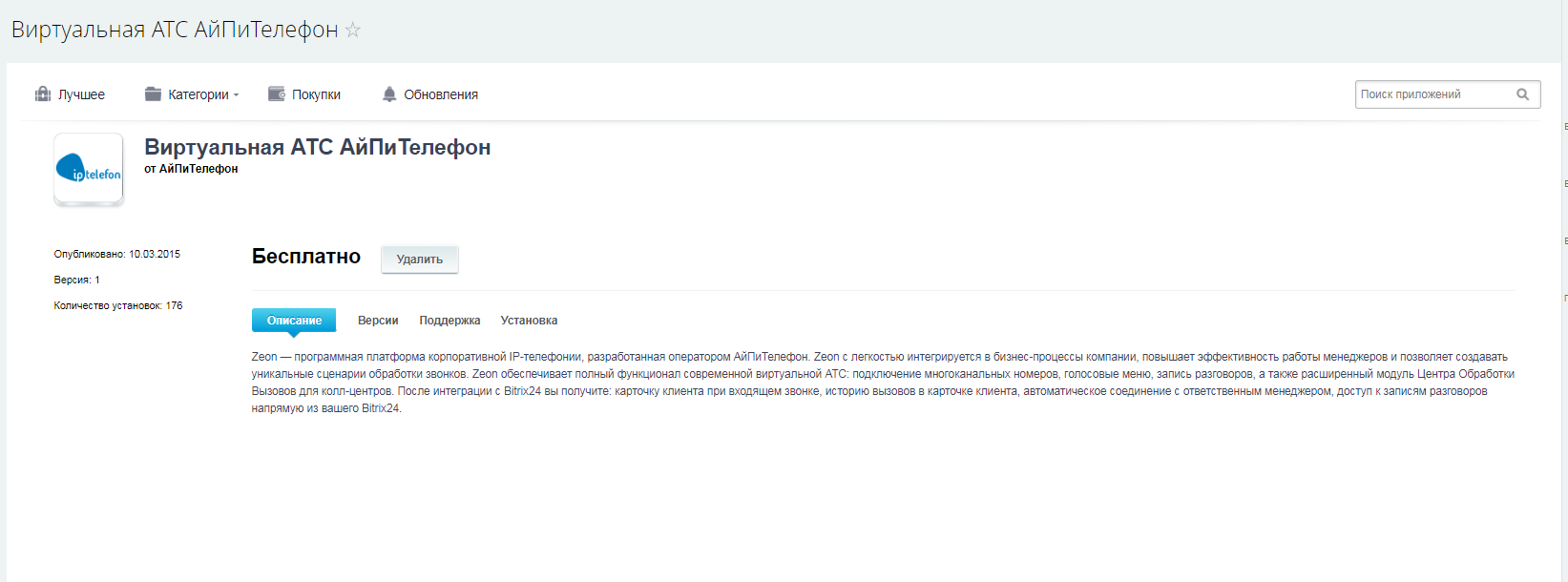Open the iptelefon app logo

(89, 169)
